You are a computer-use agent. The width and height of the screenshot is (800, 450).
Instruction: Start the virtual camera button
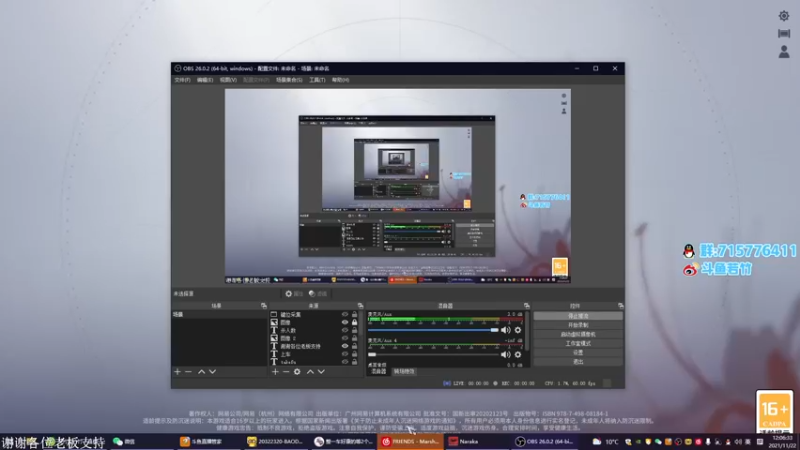click(578, 334)
